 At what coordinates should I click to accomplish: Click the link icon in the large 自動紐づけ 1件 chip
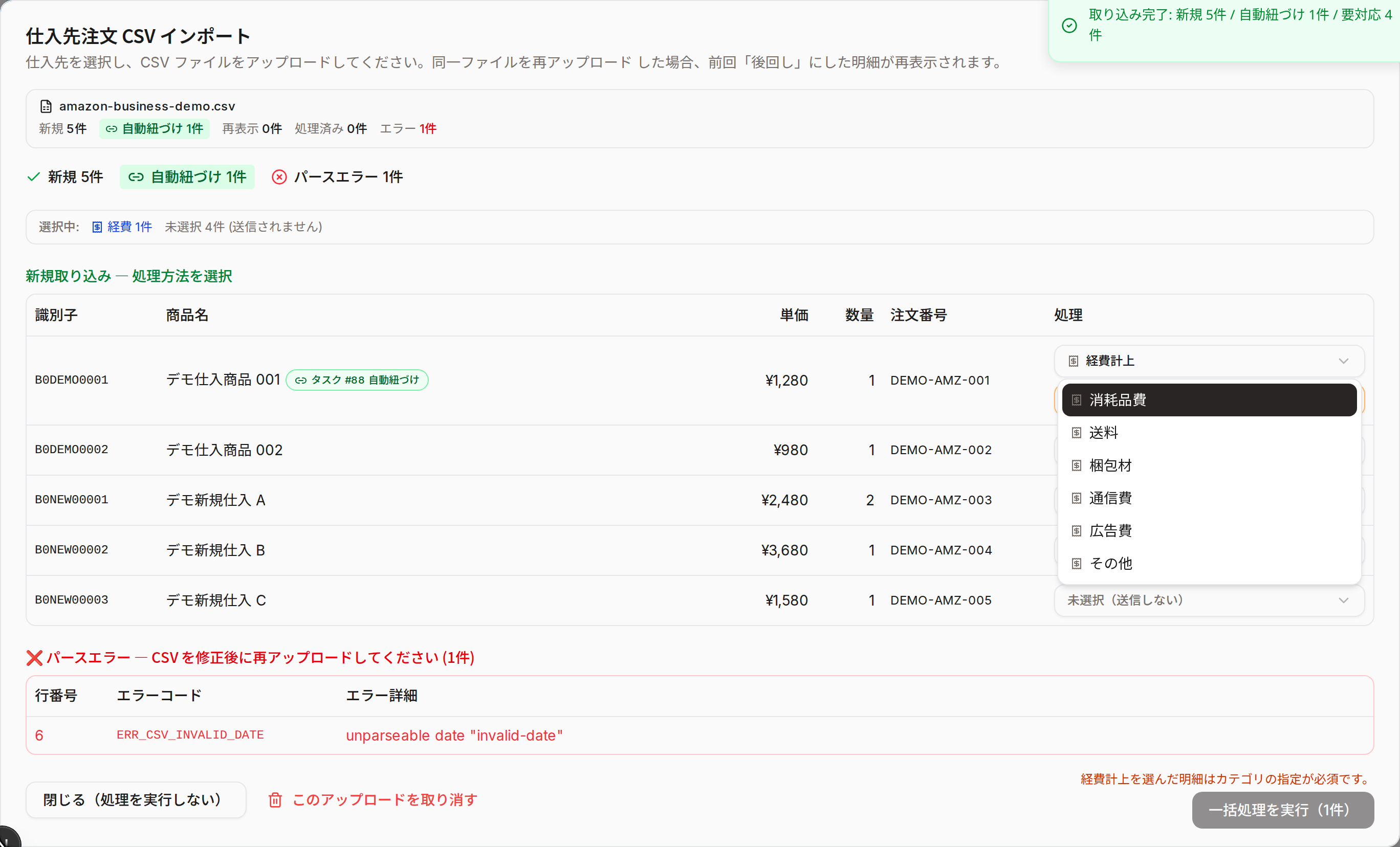click(x=136, y=176)
